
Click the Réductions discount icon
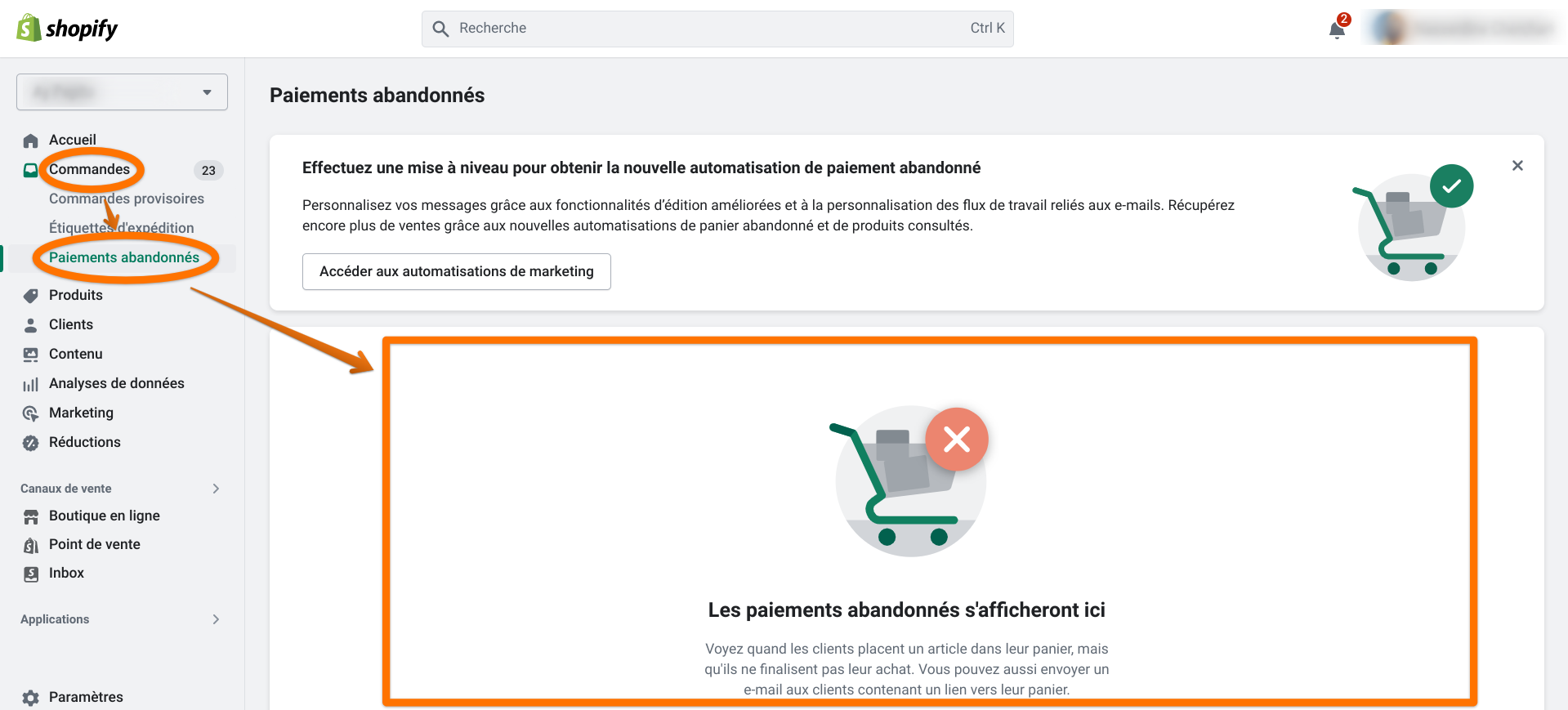[30, 443]
